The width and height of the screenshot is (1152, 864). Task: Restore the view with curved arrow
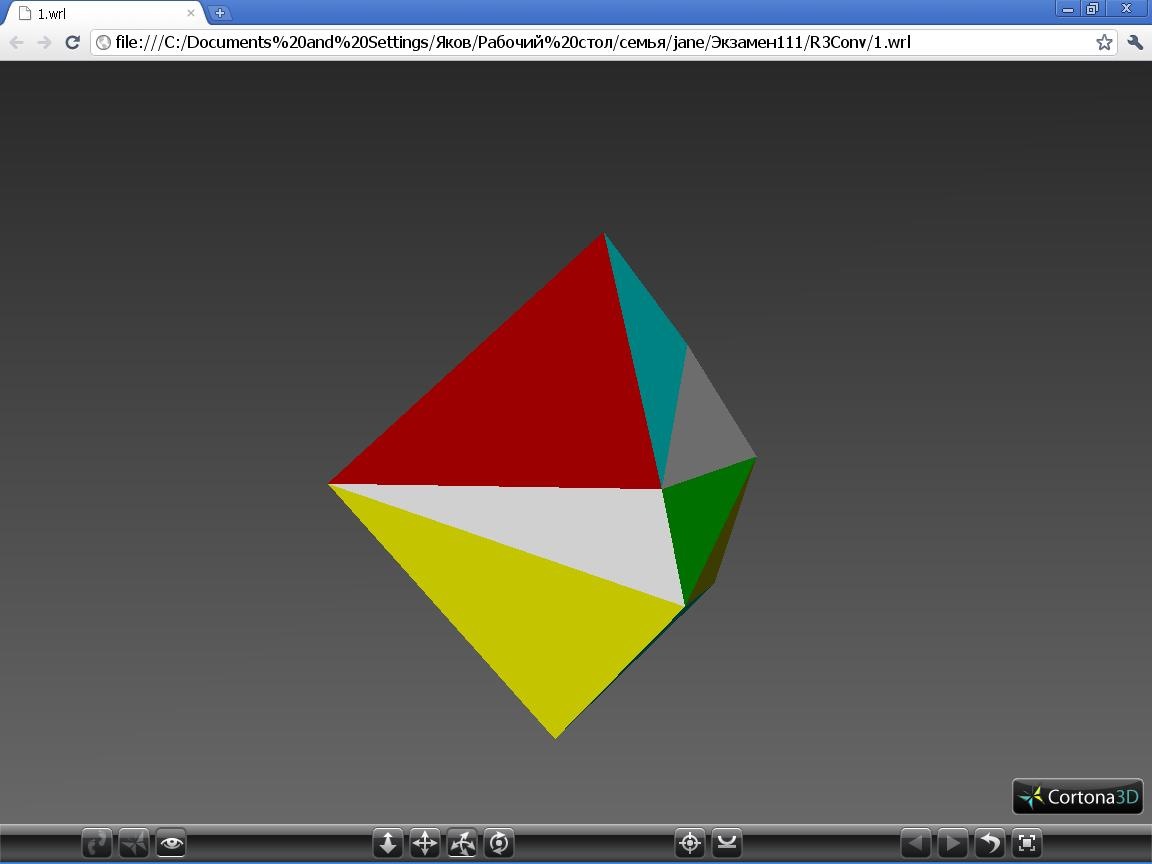[x=989, y=843]
